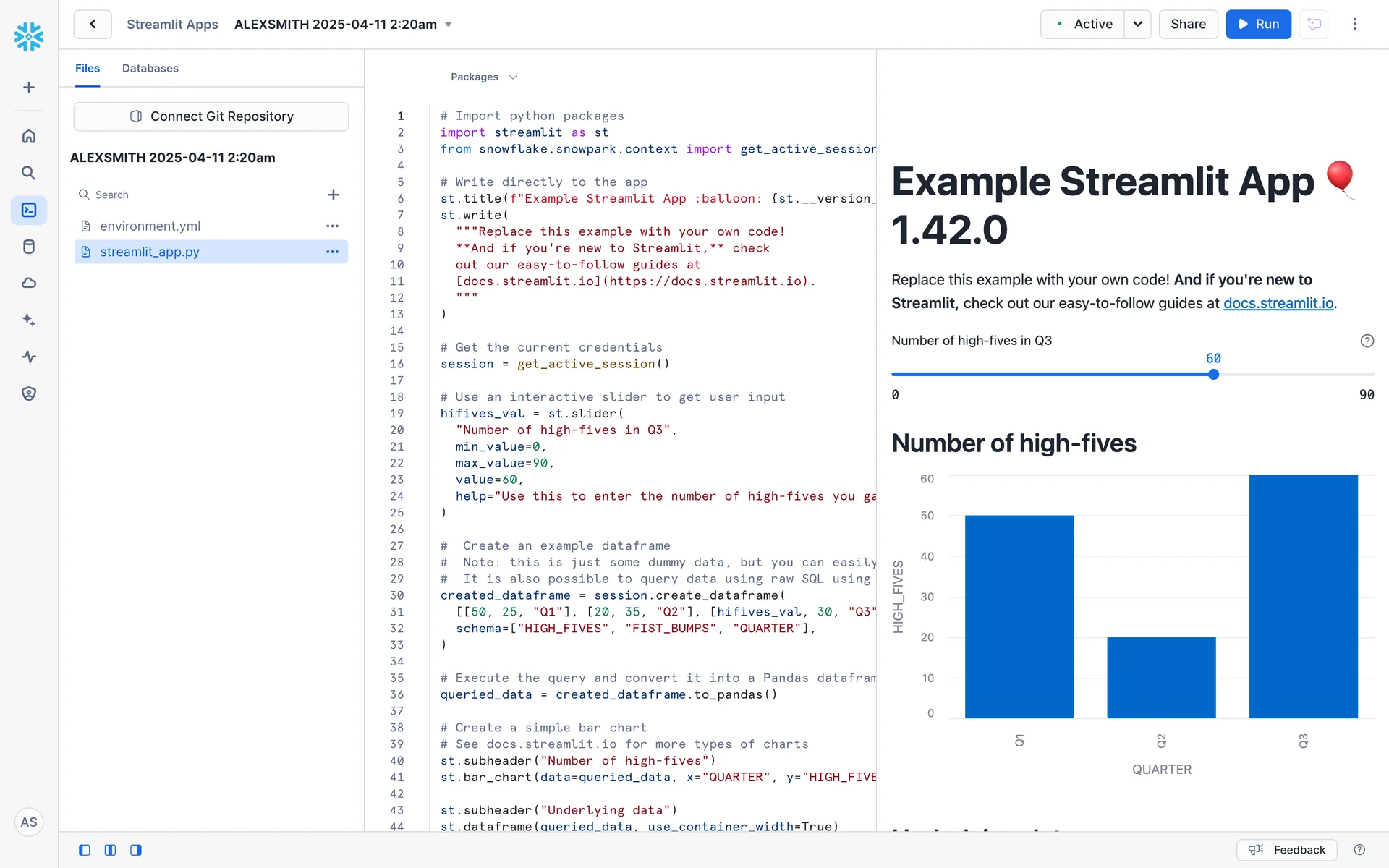The image size is (1389, 868).
Task: Open the Active status dropdown arrow
Action: click(1137, 24)
